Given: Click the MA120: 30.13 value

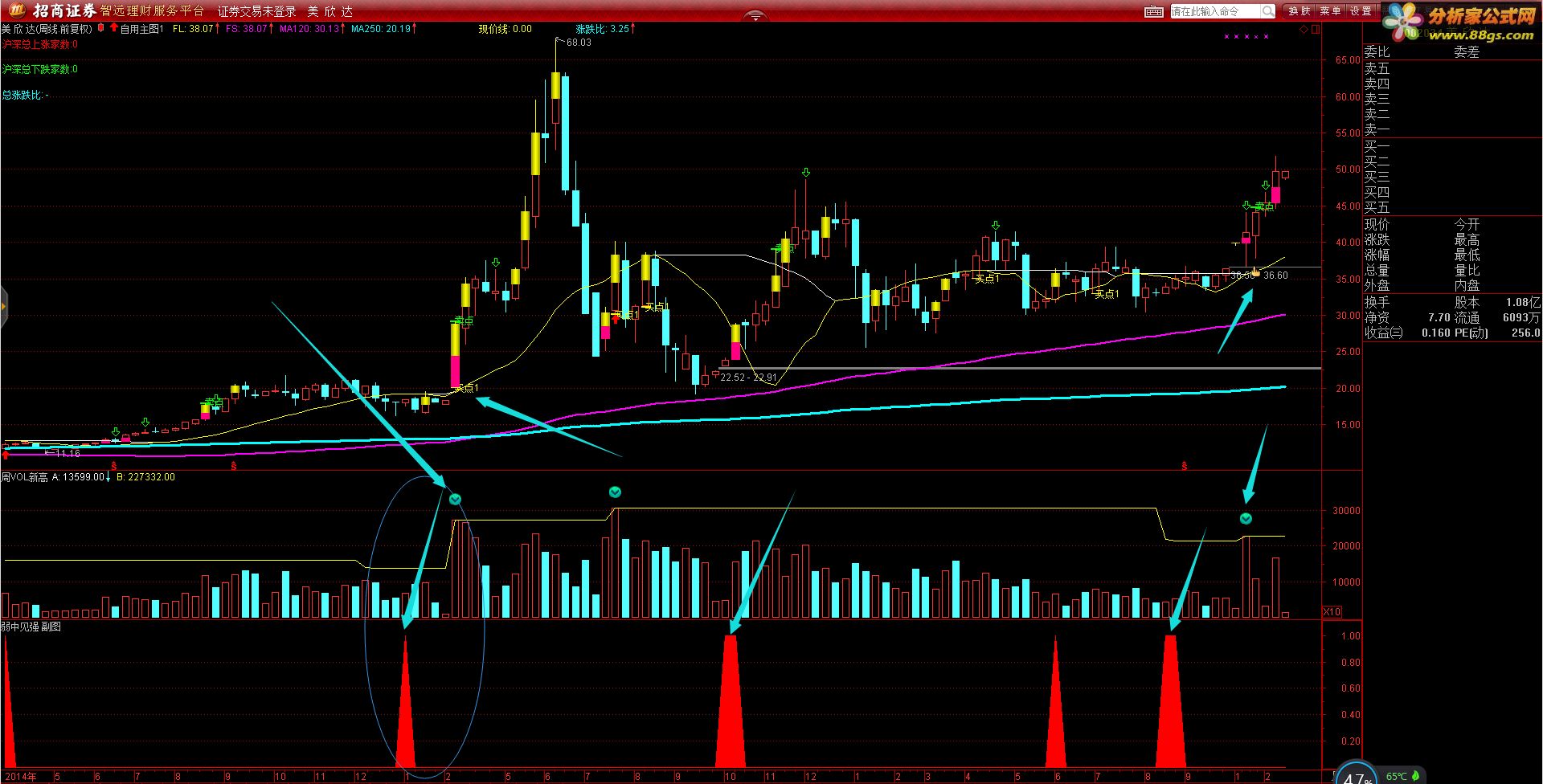Looking at the screenshot, I should (311, 29).
